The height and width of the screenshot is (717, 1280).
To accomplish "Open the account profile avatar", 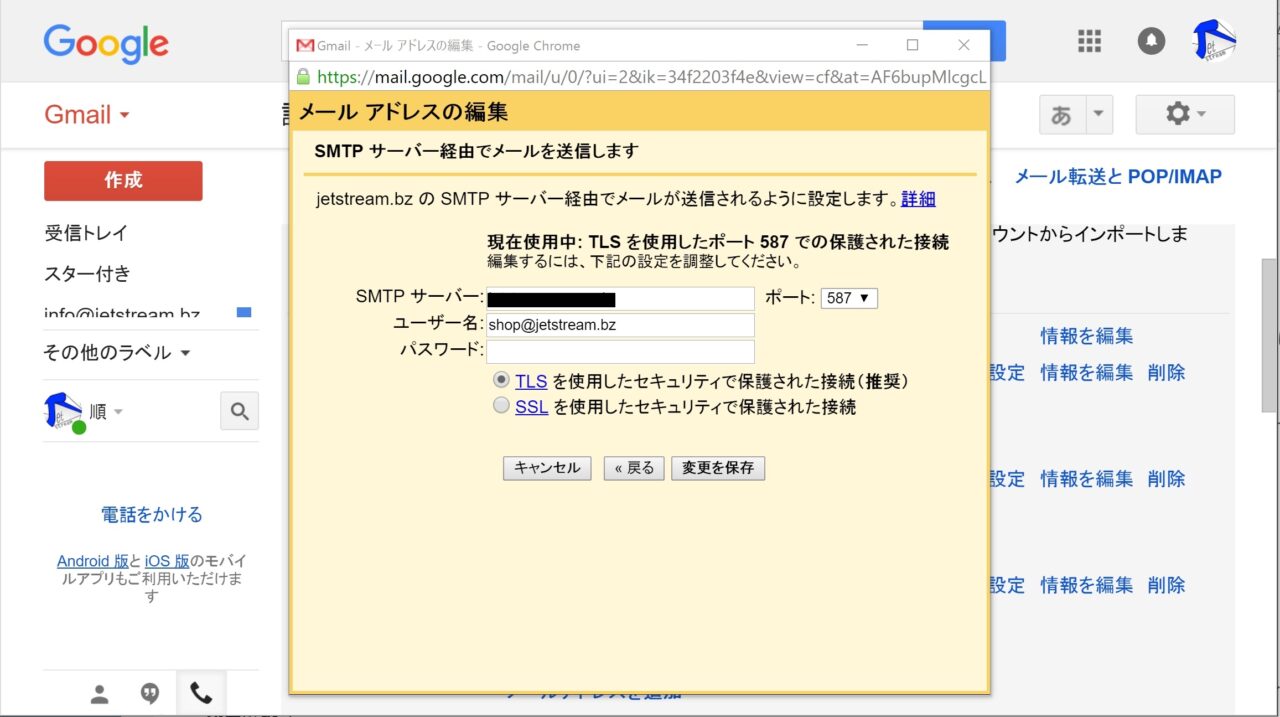I will [1215, 41].
